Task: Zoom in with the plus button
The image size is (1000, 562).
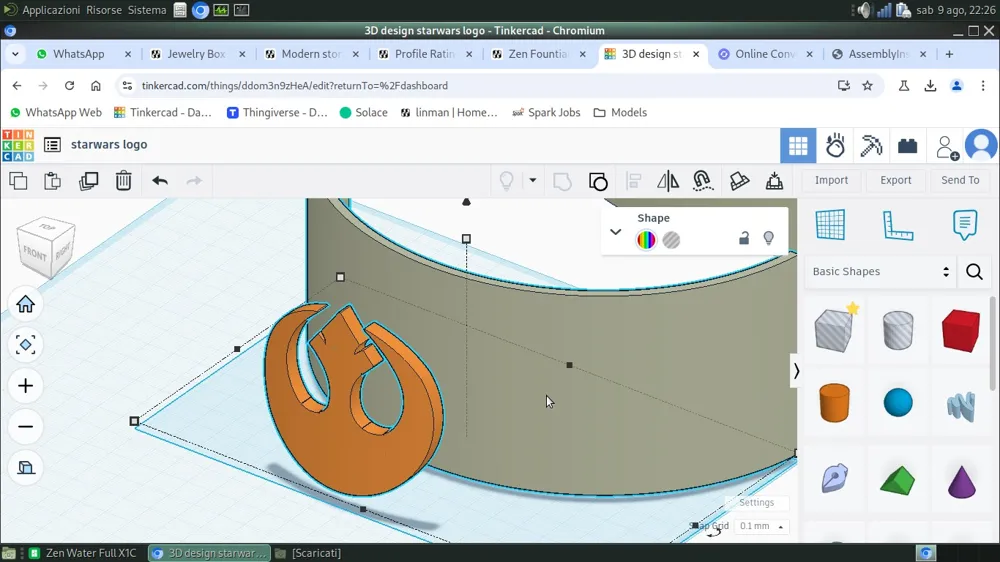Action: coord(26,386)
